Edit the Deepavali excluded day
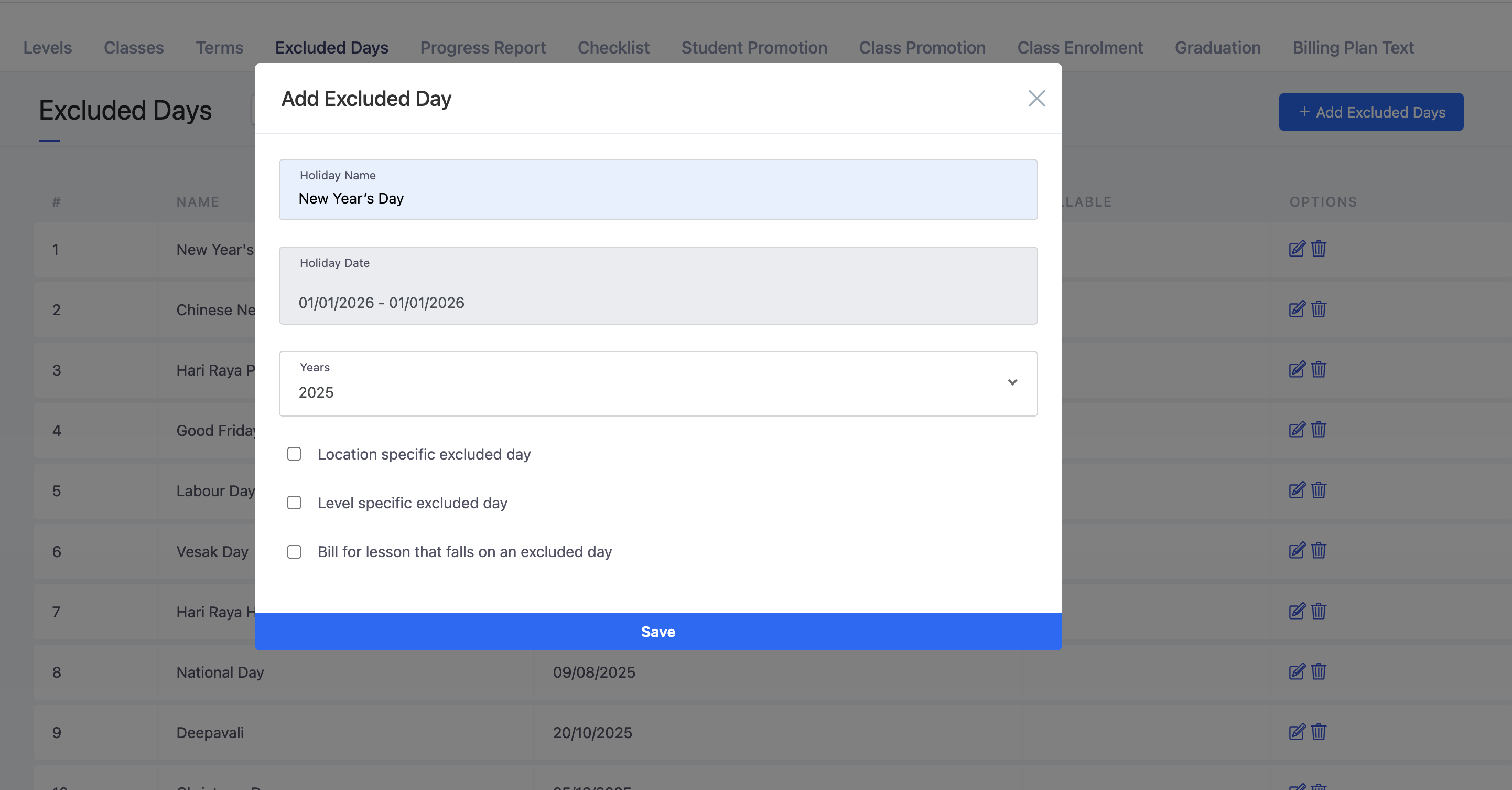Viewport: 1512px width, 790px height. point(1297,732)
